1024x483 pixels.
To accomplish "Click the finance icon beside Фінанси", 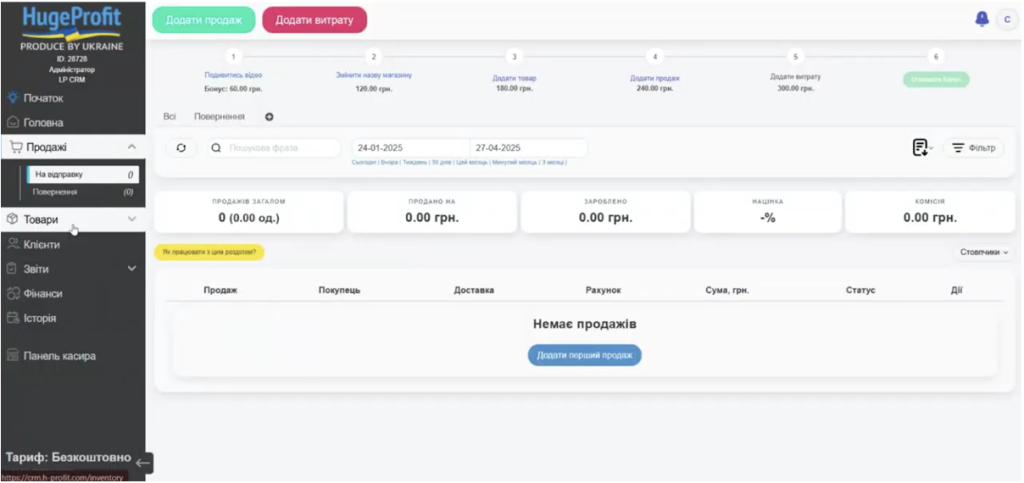I will click(x=12, y=294).
